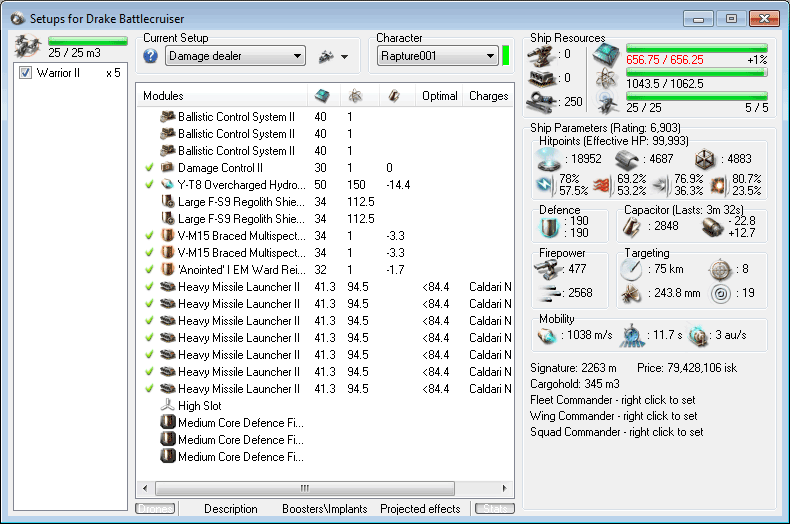790x524 pixels.
Task: Click the align time icon showing 11.7 s
Action: tap(632, 336)
